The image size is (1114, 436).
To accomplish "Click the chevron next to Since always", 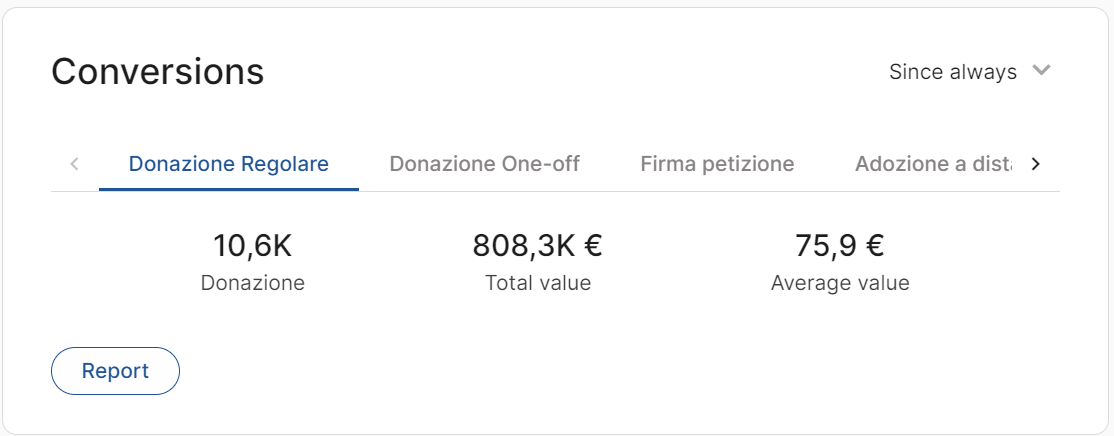I will point(1041,71).
